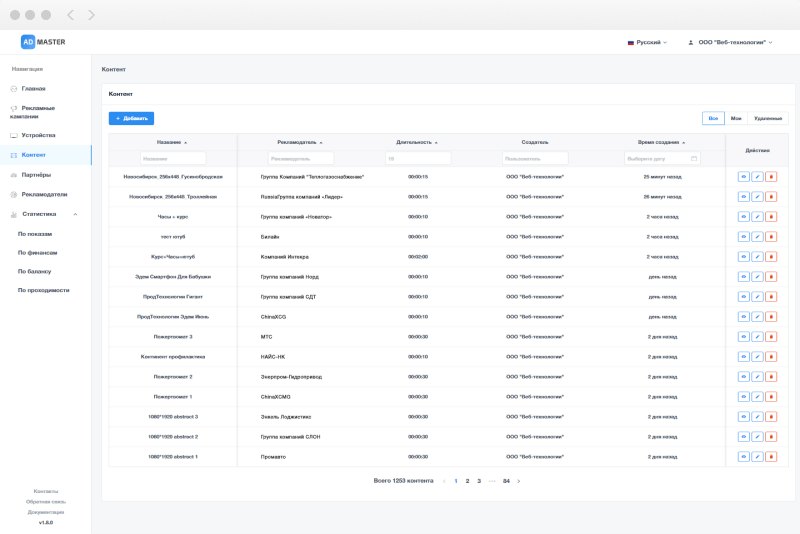Open the creation date picker filter
Viewport: 800px width, 534px height.
[x=662, y=159]
